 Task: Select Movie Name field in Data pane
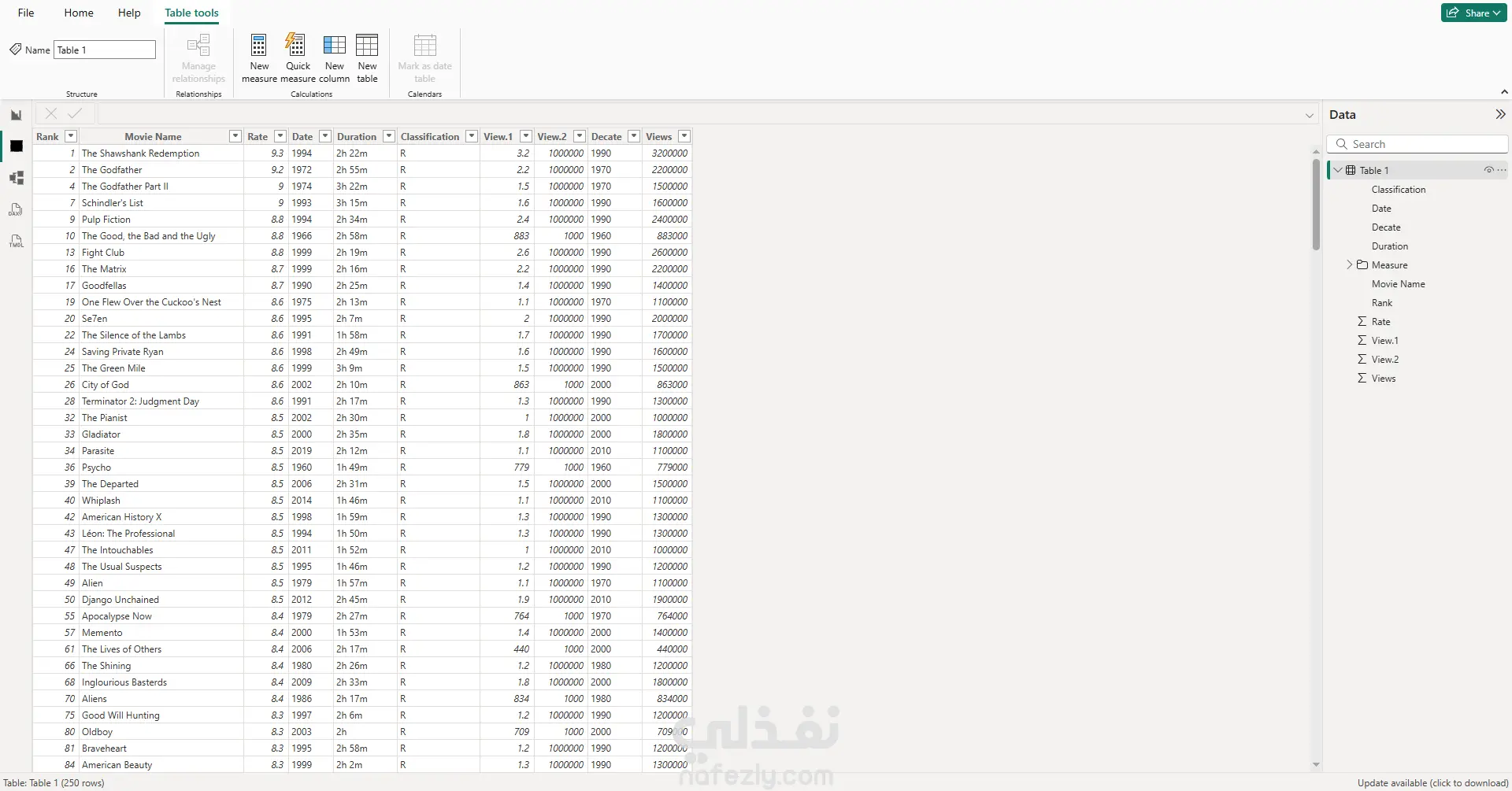click(x=1398, y=283)
